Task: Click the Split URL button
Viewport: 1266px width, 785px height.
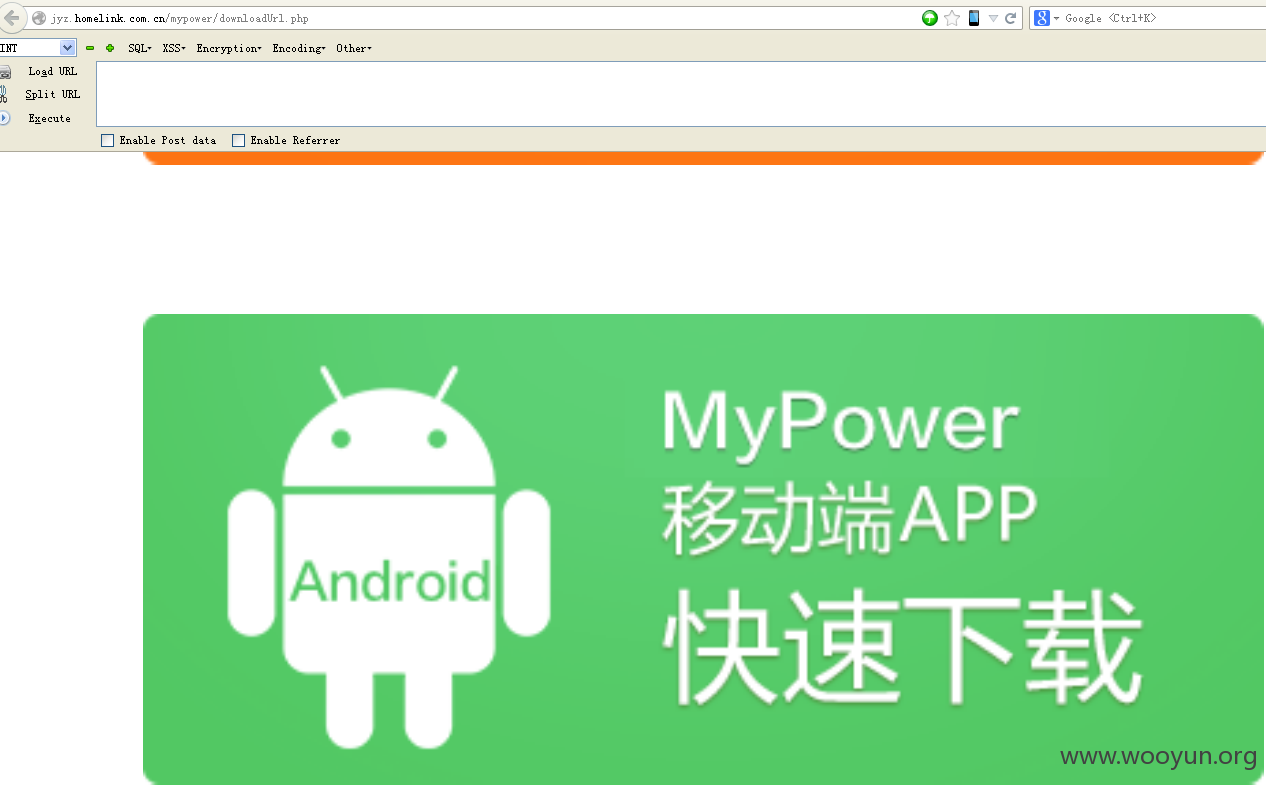Action: click(x=53, y=94)
